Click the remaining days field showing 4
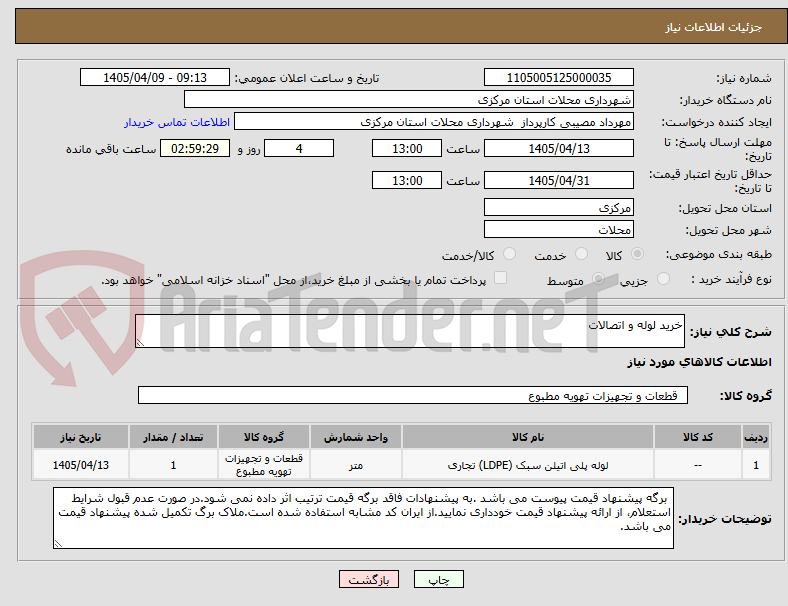788x606 pixels. tap(299, 148)
